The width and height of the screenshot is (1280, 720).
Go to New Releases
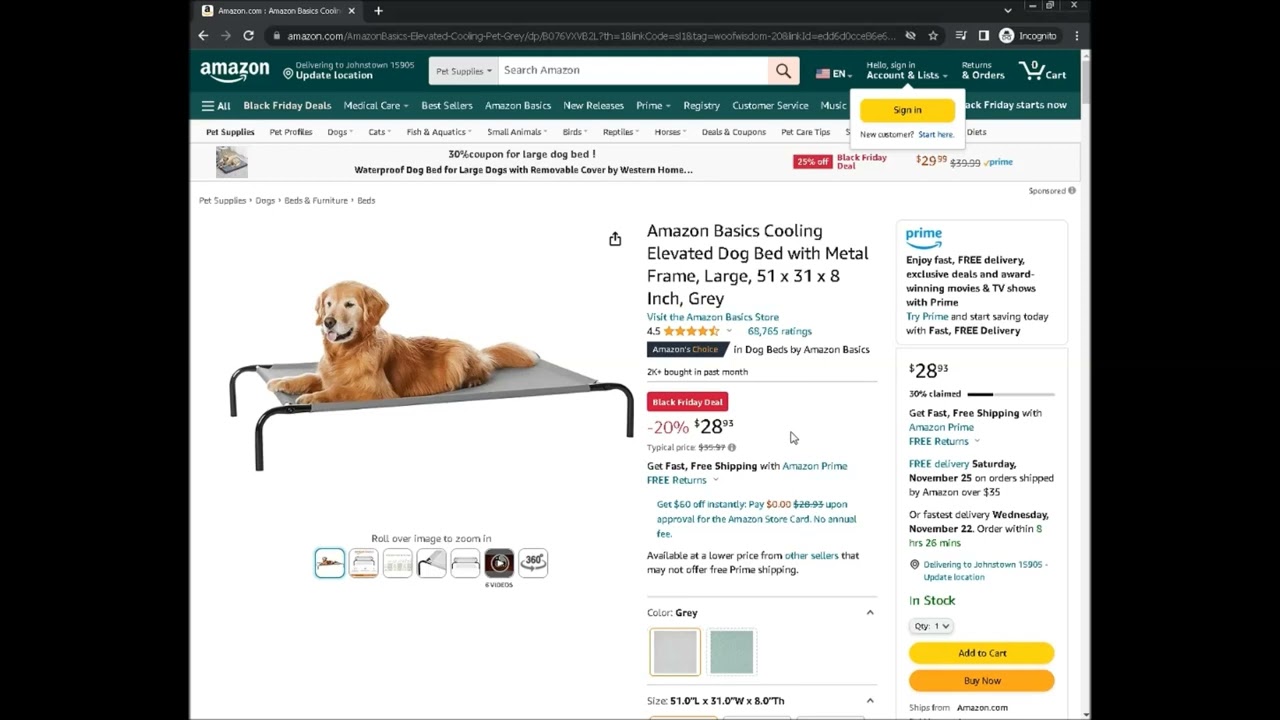[x=593, y=106]
